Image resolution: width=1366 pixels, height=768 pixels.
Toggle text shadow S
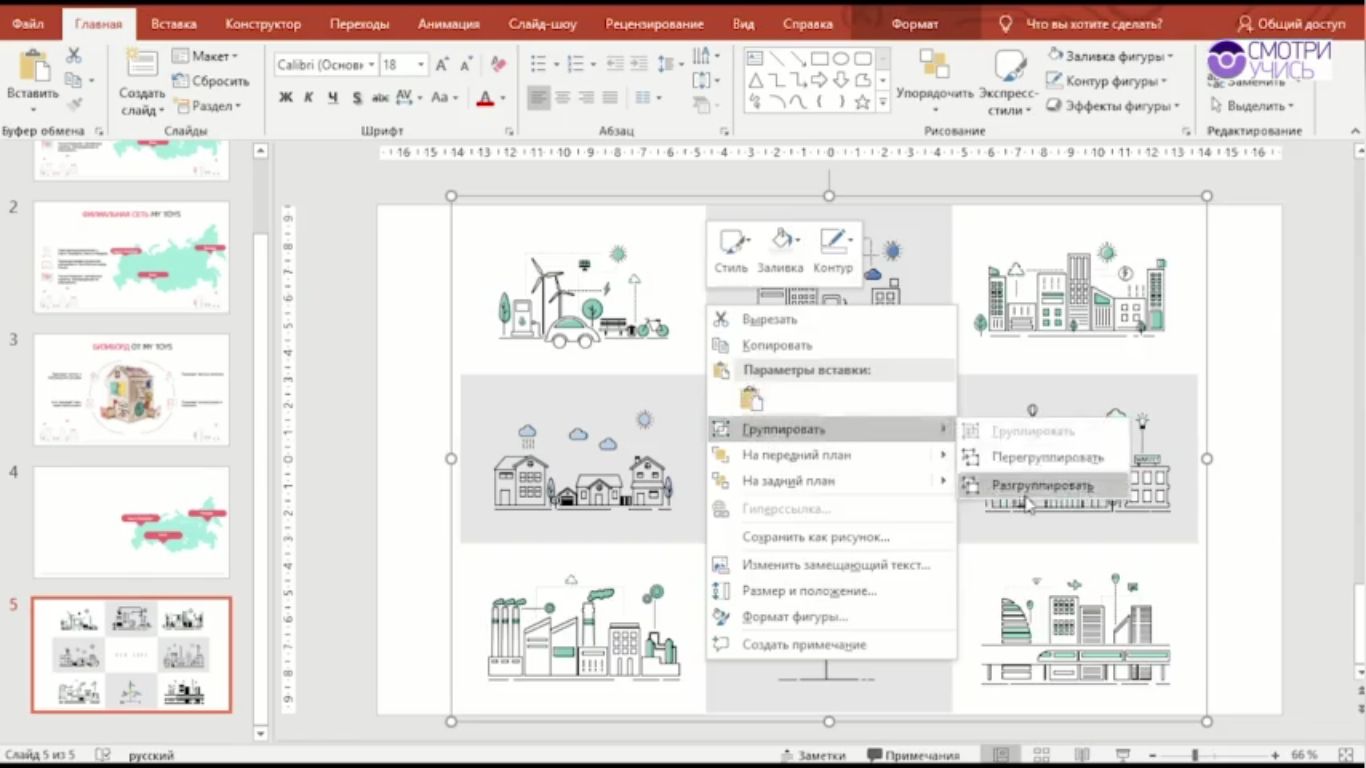357,97
